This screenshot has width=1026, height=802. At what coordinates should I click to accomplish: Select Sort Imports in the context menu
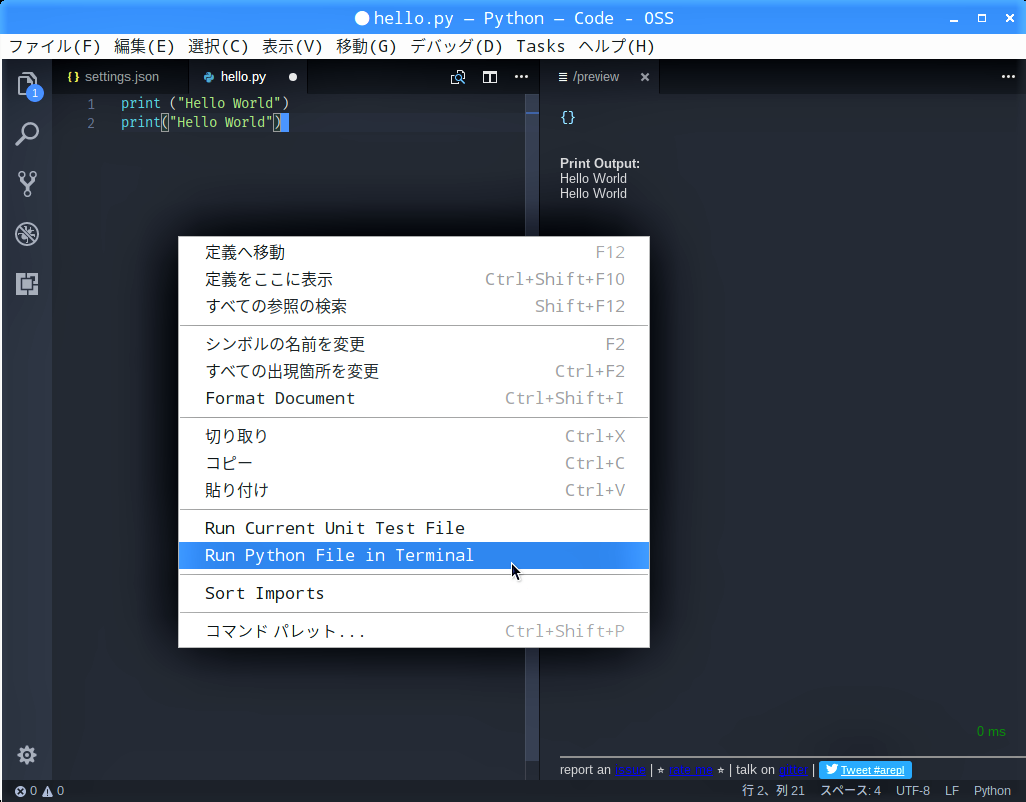[x=414, y=593]
